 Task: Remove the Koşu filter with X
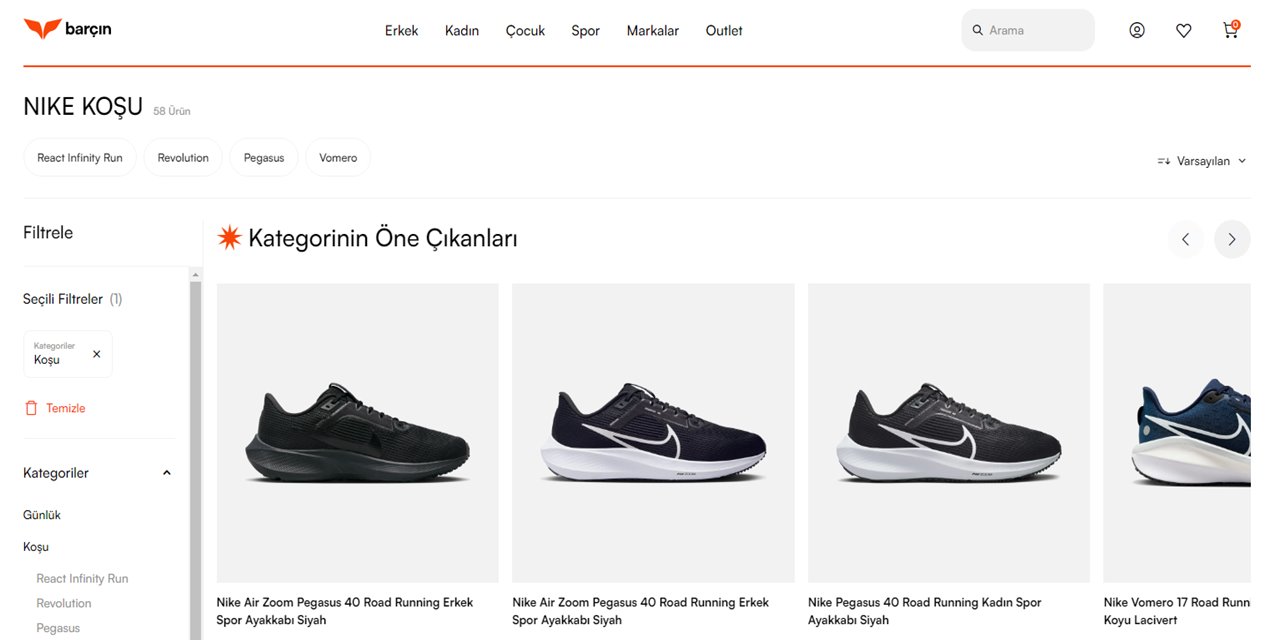(97, 354)
